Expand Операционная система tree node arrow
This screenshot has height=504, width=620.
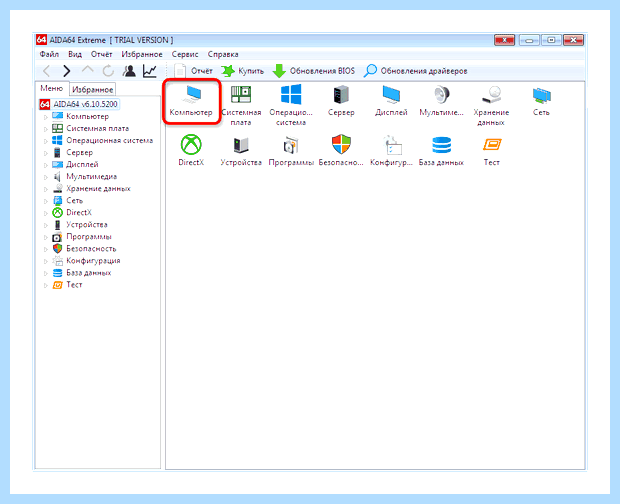click(x=46, y=141)
